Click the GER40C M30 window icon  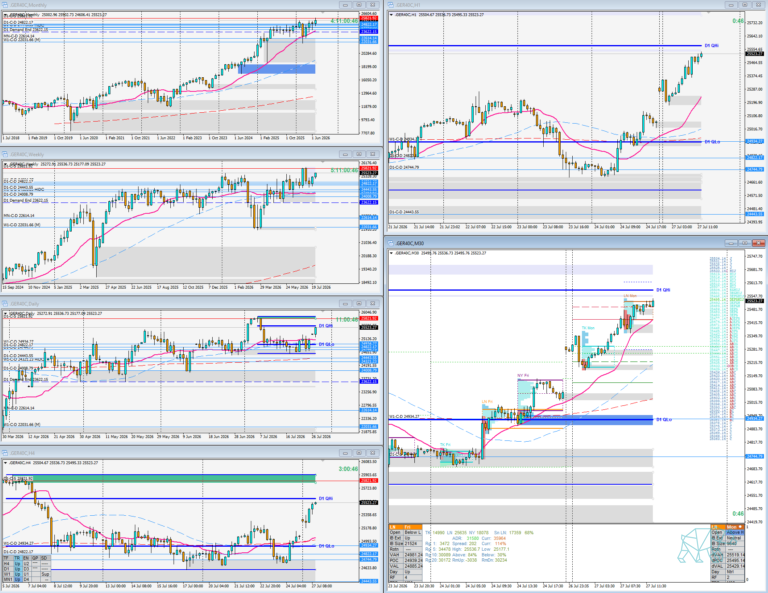(391, 243)
